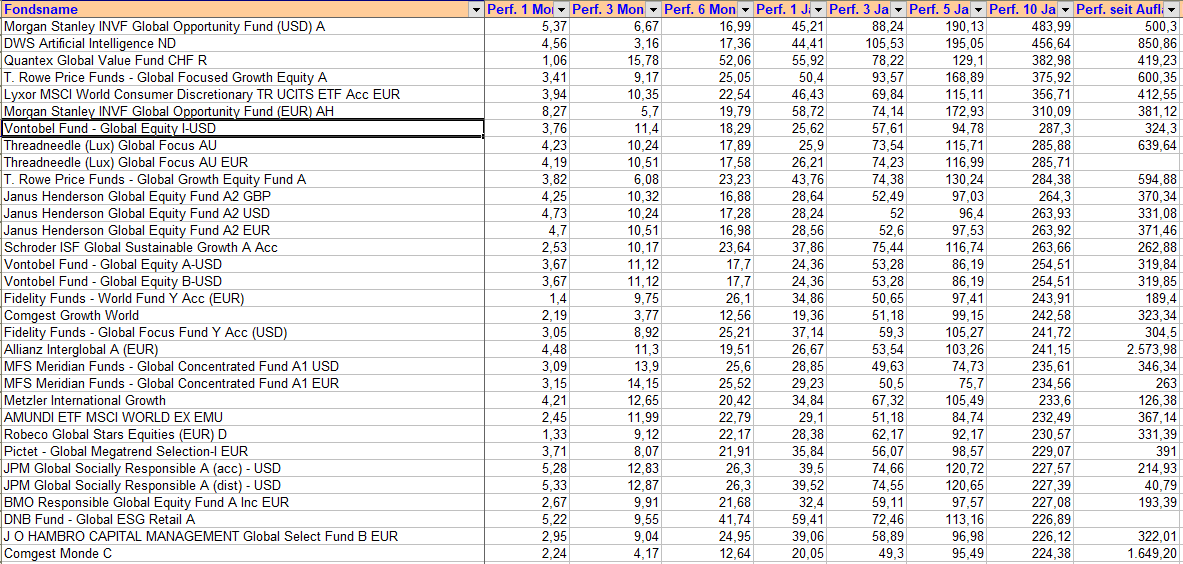This screenshot has width=1183, height=564.
Task: Select Janus Henderson Global Equity Fund A2 EUR
Action: pyautogui.click(x=242, y=230)
